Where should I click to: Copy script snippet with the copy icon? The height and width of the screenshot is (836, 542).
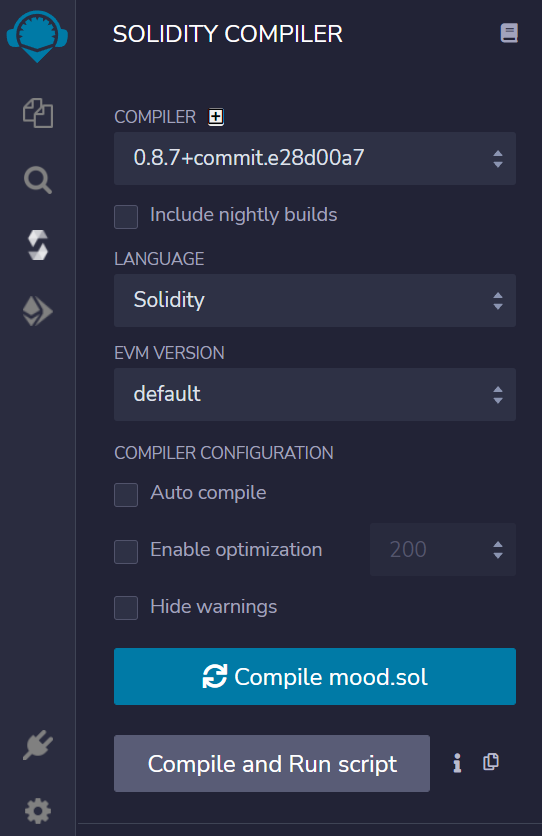(x=491, y=762)
